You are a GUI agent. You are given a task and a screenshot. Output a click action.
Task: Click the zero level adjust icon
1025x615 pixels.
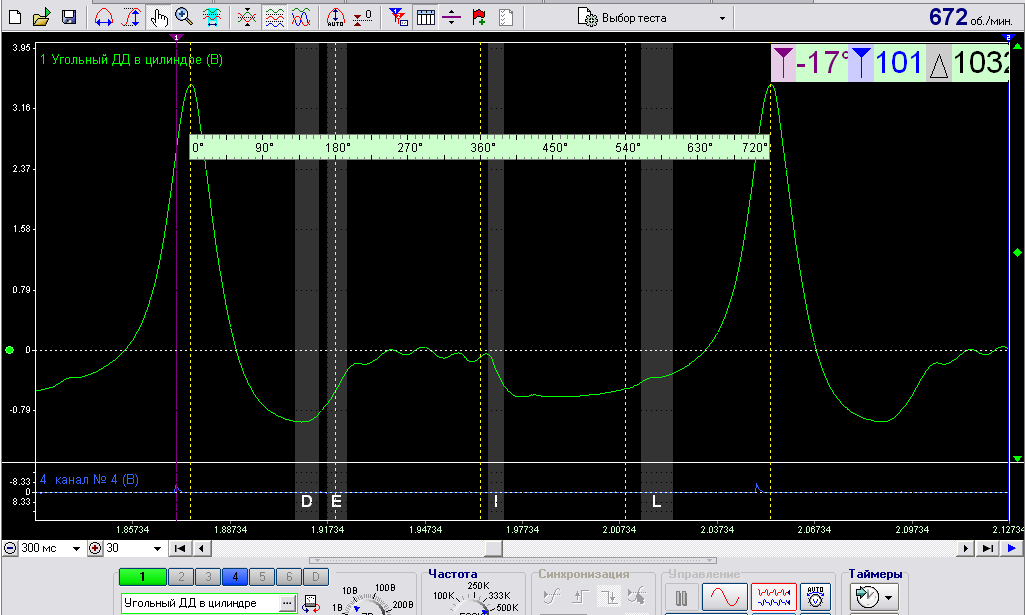(363, 17)
